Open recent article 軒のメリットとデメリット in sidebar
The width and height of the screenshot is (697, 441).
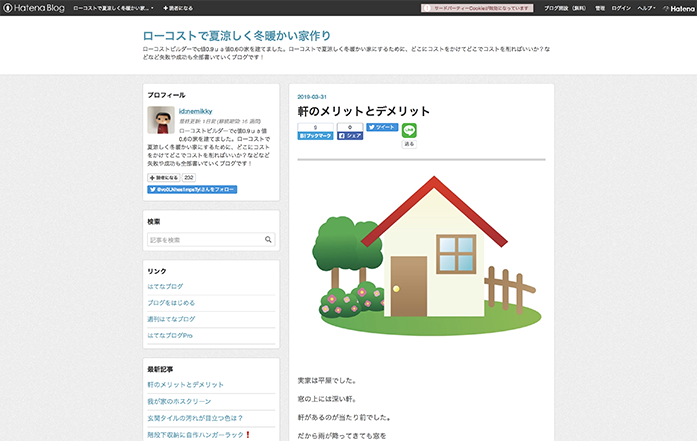click(185, 385)
